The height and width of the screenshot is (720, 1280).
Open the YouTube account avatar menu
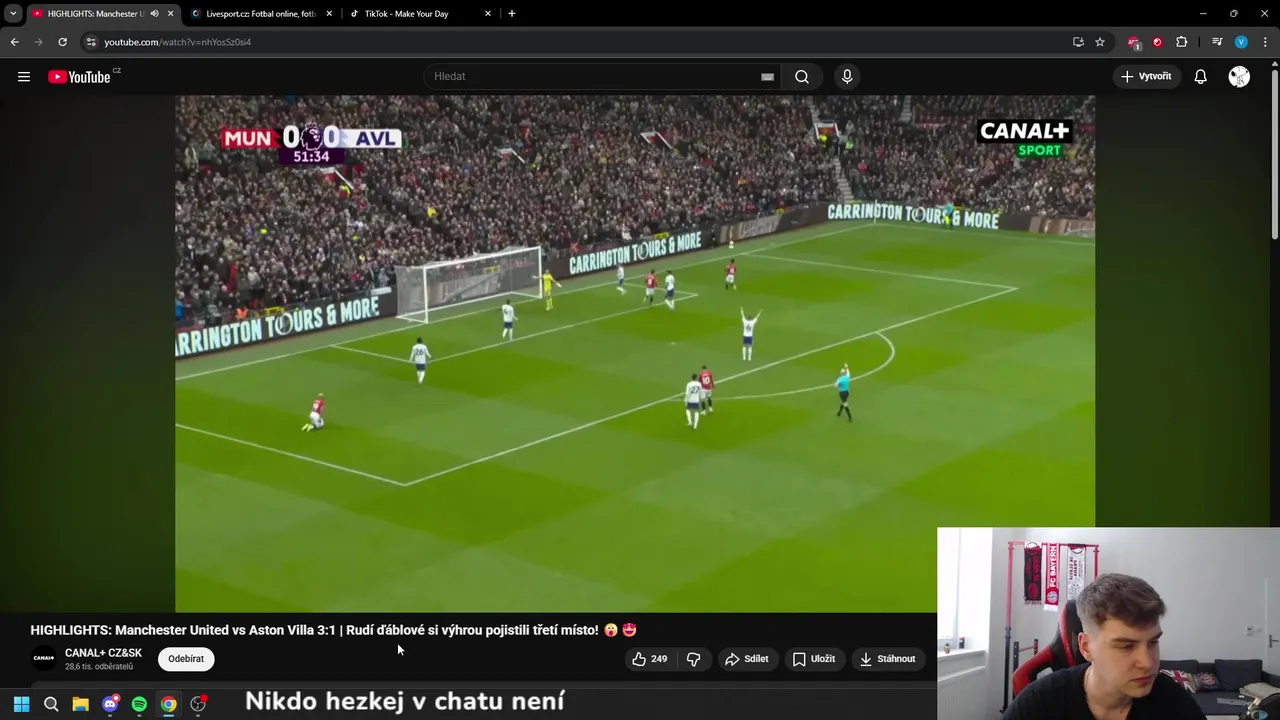point(1239,76)
